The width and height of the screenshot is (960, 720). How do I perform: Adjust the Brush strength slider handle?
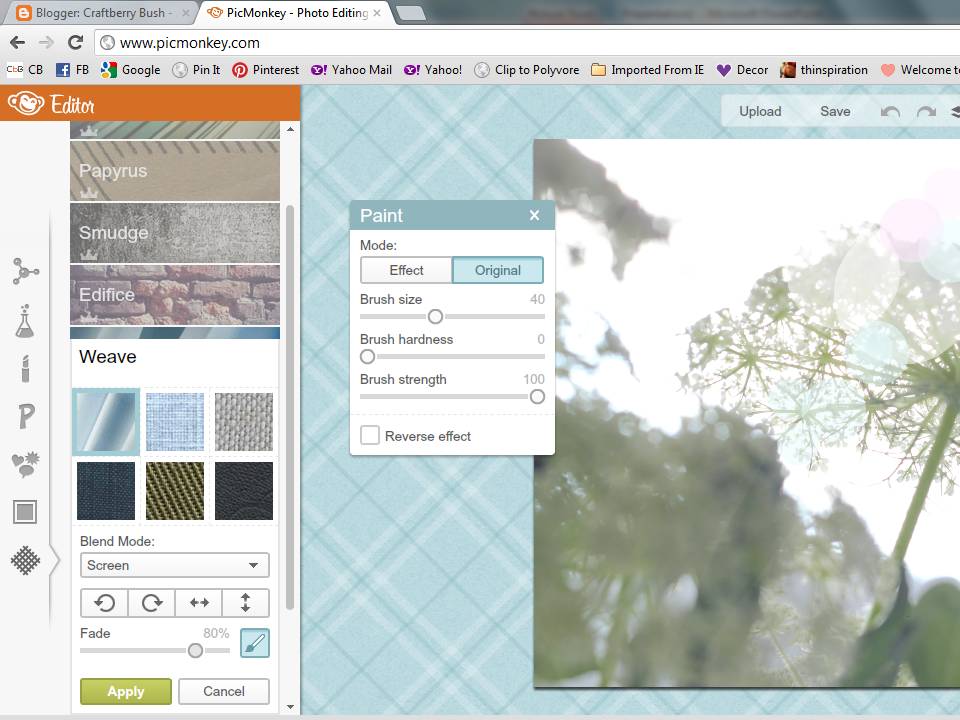[x=537, y=397]
